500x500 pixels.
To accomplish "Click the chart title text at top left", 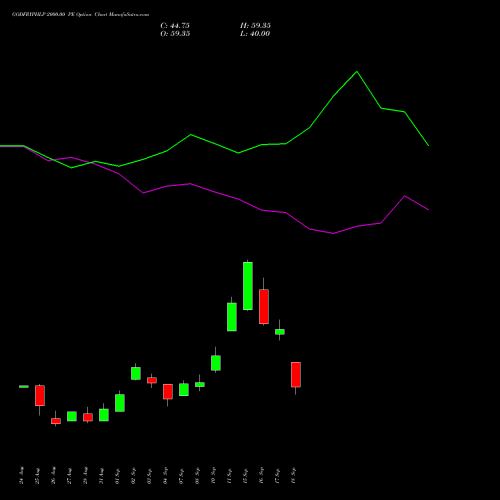I will click(80, 15).
